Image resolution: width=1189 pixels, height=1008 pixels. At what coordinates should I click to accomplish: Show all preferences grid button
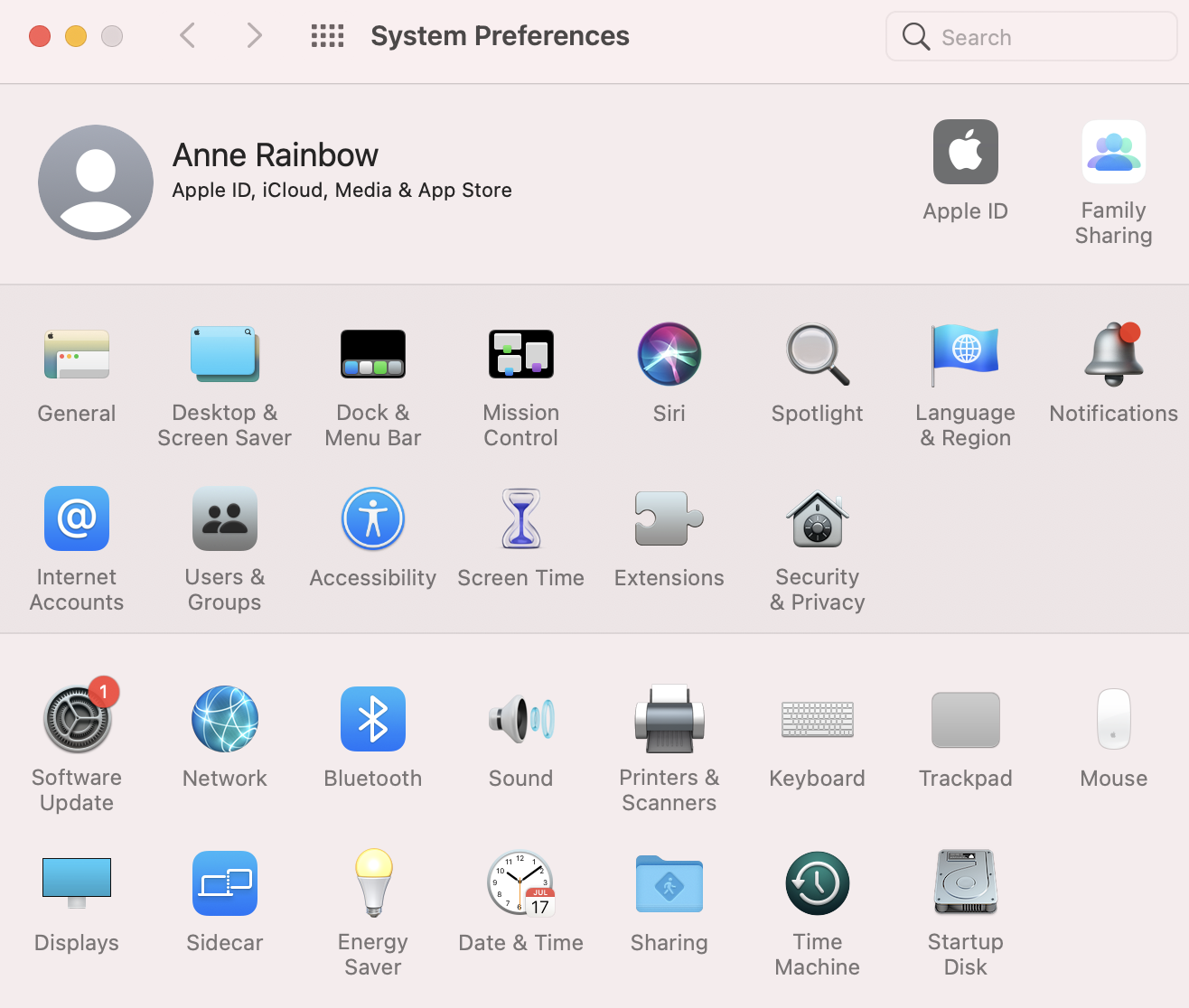(x=327, y=36)
